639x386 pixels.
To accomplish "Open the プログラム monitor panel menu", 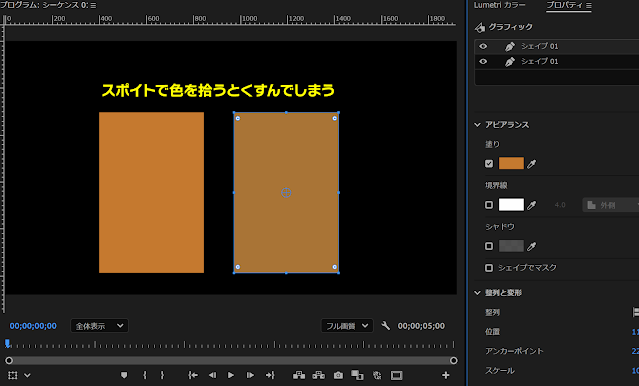I will (93, 6).
